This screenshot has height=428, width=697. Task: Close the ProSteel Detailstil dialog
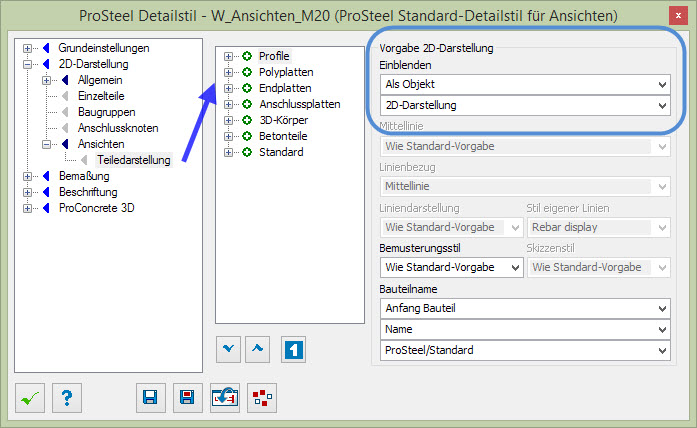click(678, 16)
